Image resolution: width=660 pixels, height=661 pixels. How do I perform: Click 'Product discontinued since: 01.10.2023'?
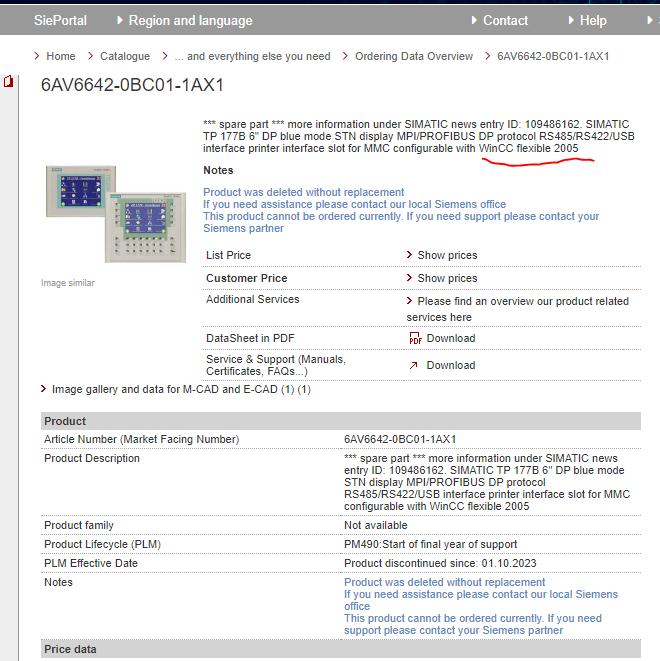click(440, 563)
